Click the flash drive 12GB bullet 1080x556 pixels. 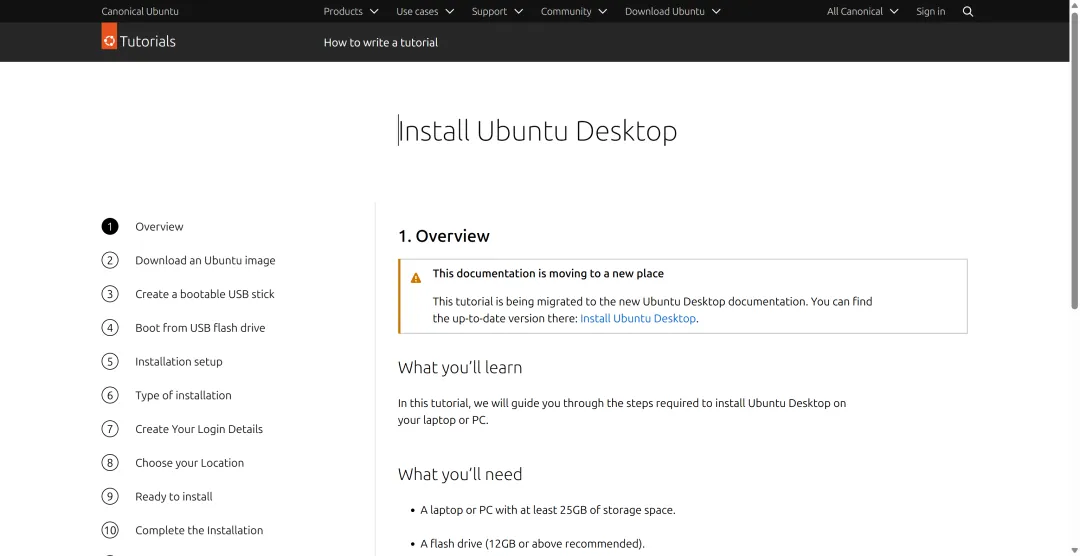(532, 544)
